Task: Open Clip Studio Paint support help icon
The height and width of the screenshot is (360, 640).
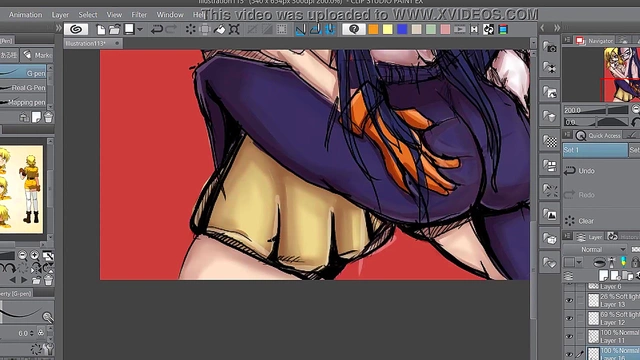Action: (353, 29)
